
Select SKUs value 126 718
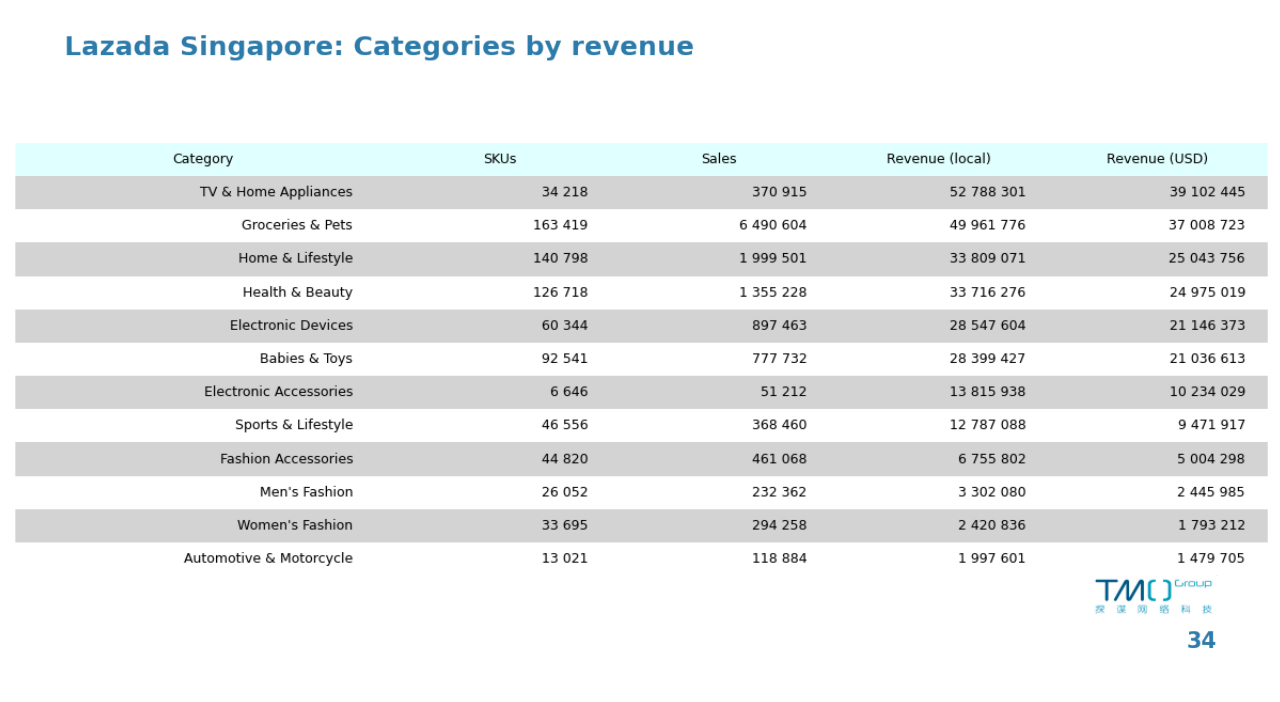click(560, 292)
